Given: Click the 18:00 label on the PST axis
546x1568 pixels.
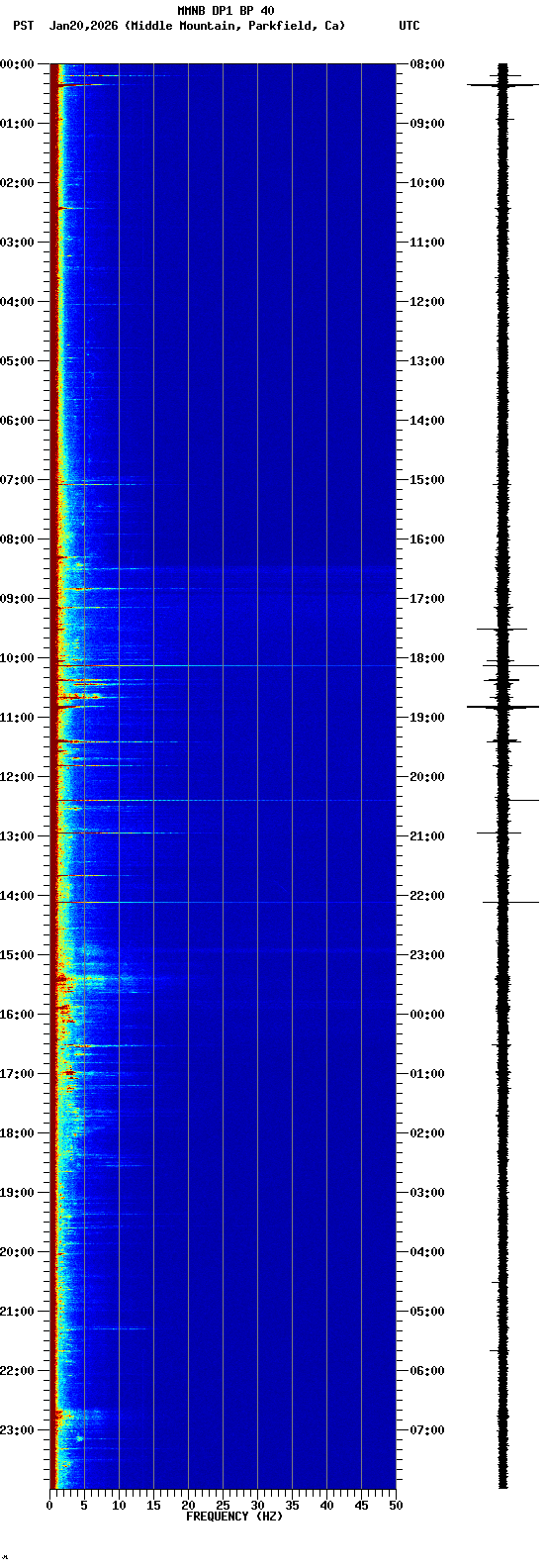Looking at the screenshot, I should point(17,1133).
